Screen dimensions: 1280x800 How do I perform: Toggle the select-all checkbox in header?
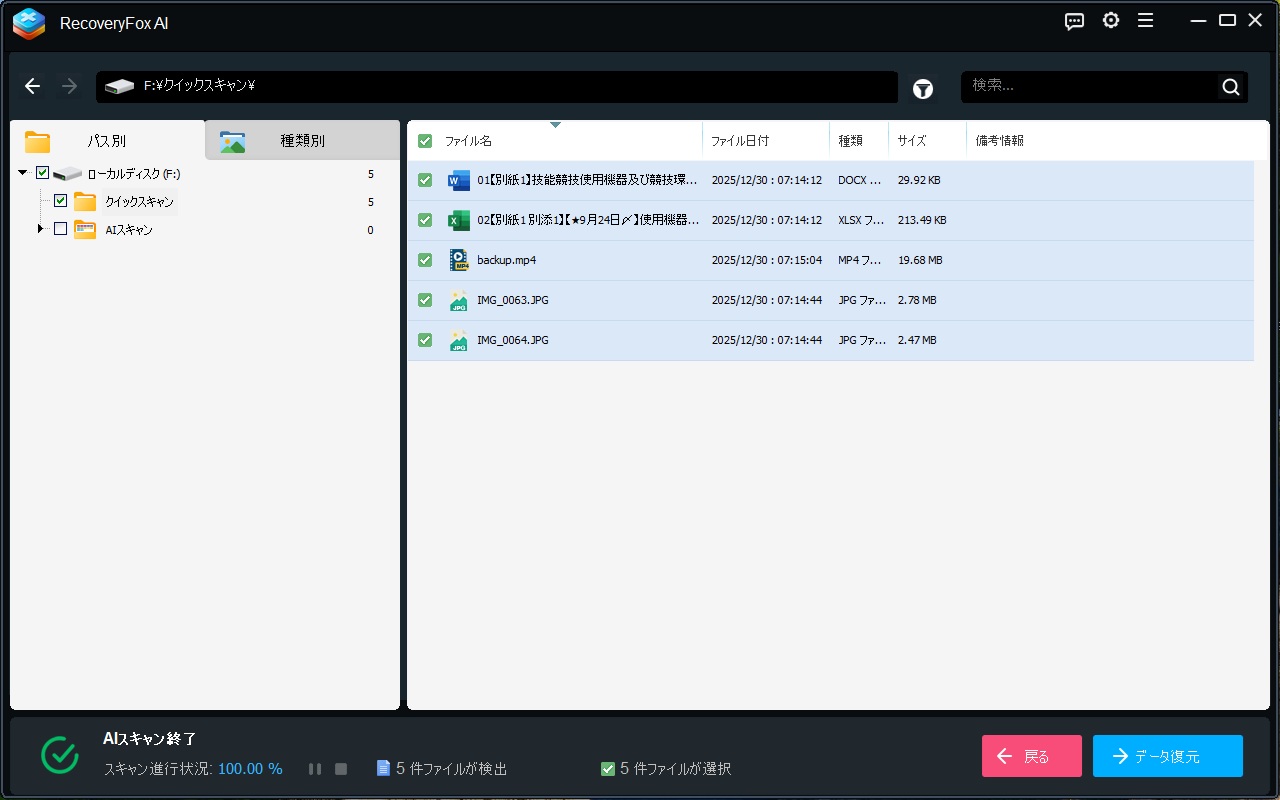(x=425, y=141)
